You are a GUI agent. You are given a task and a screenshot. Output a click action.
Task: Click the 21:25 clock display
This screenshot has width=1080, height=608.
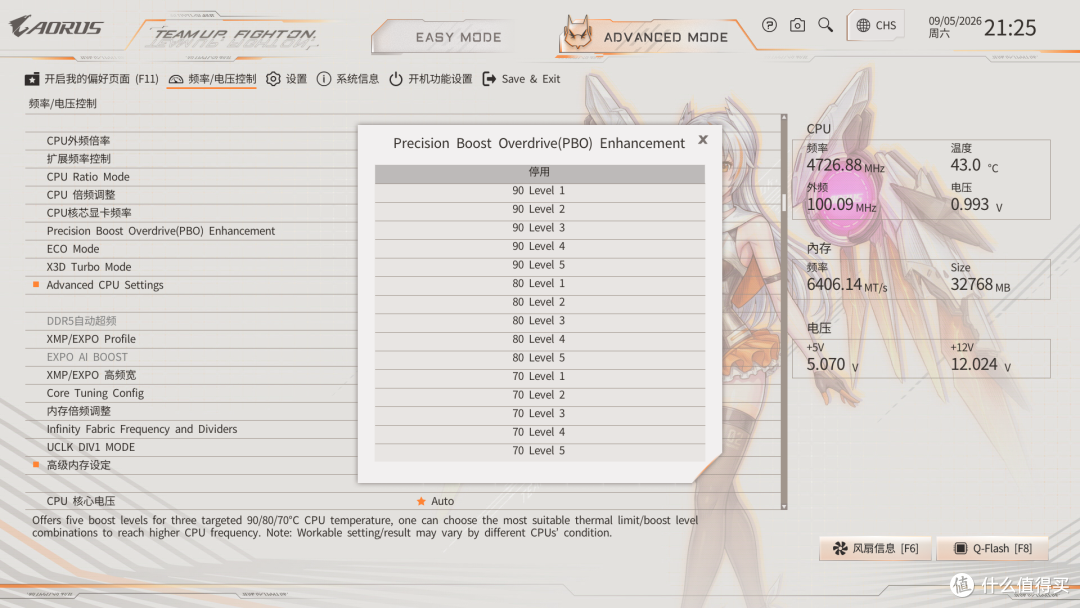(1010, 28)
